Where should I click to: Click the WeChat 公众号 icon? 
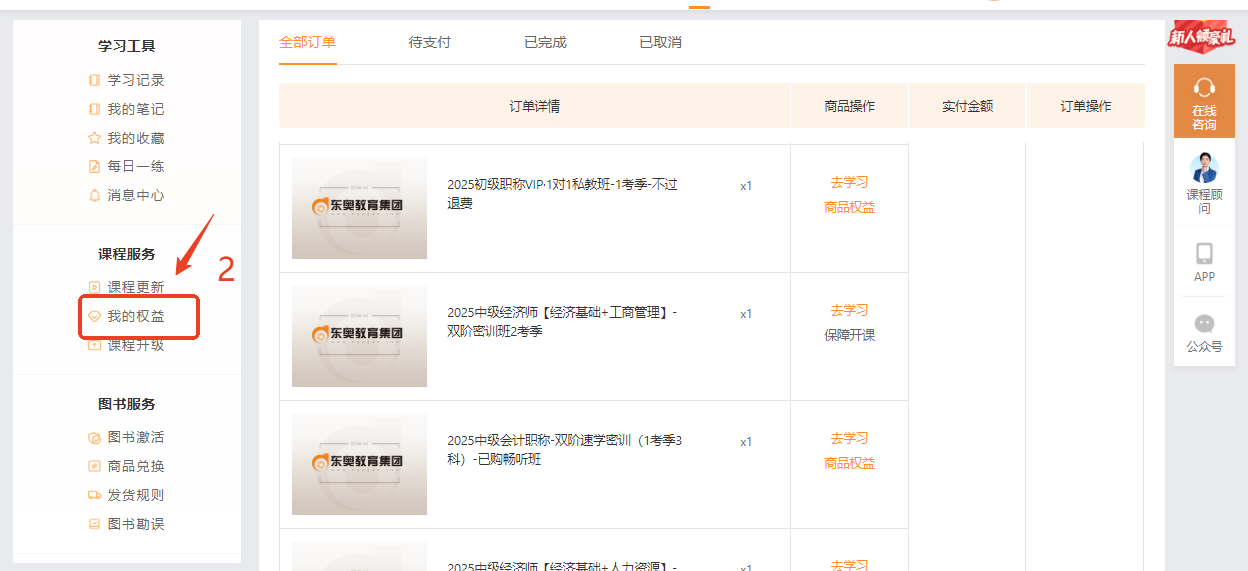pyautogui.click(x=1204, y=324)
